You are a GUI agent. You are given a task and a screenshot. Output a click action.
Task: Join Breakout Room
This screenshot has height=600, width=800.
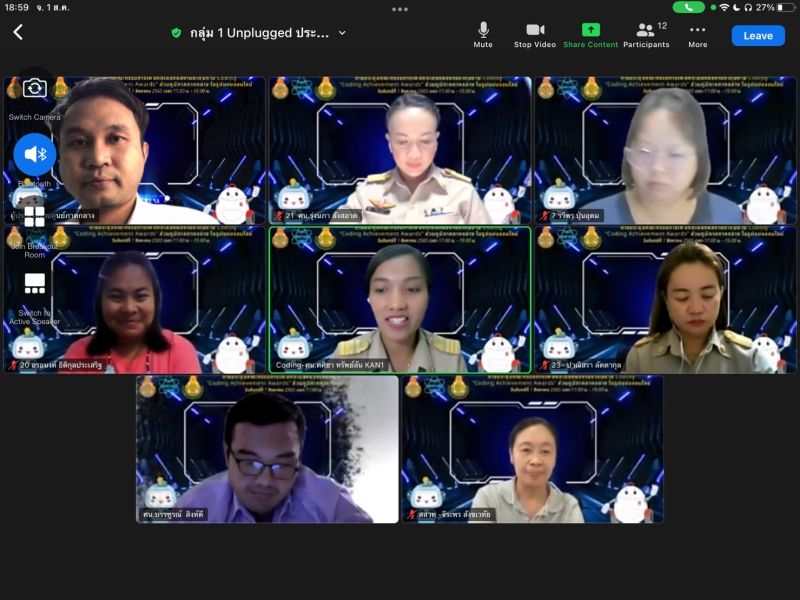[x=35, y=250]
